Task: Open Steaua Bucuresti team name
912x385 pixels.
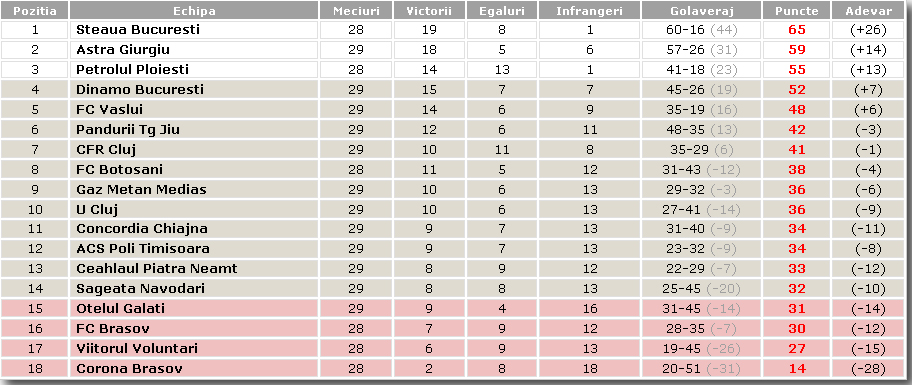Action: point(138,30)
